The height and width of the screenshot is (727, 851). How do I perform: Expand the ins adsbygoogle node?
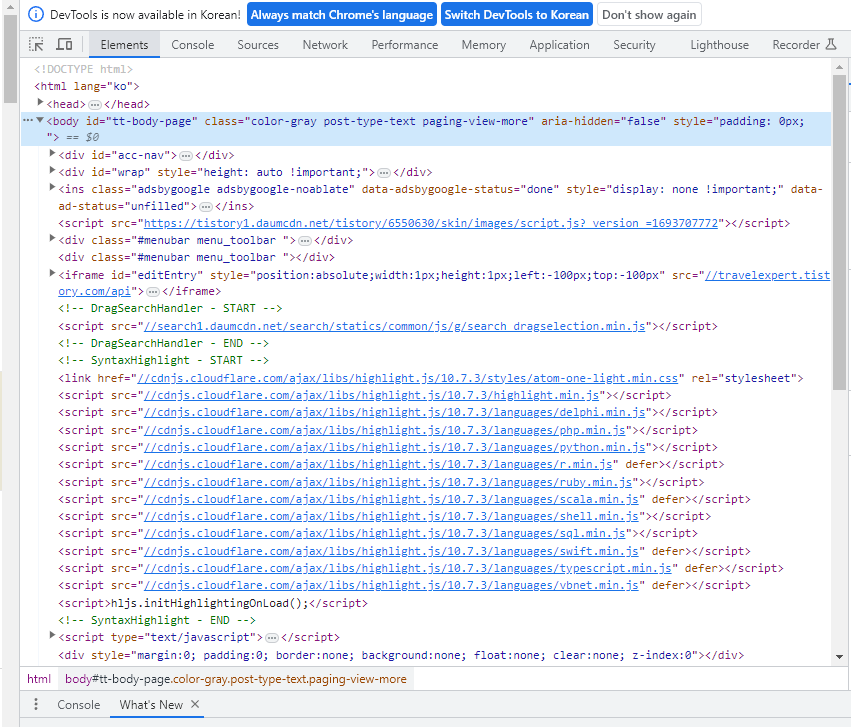(52, 188)
